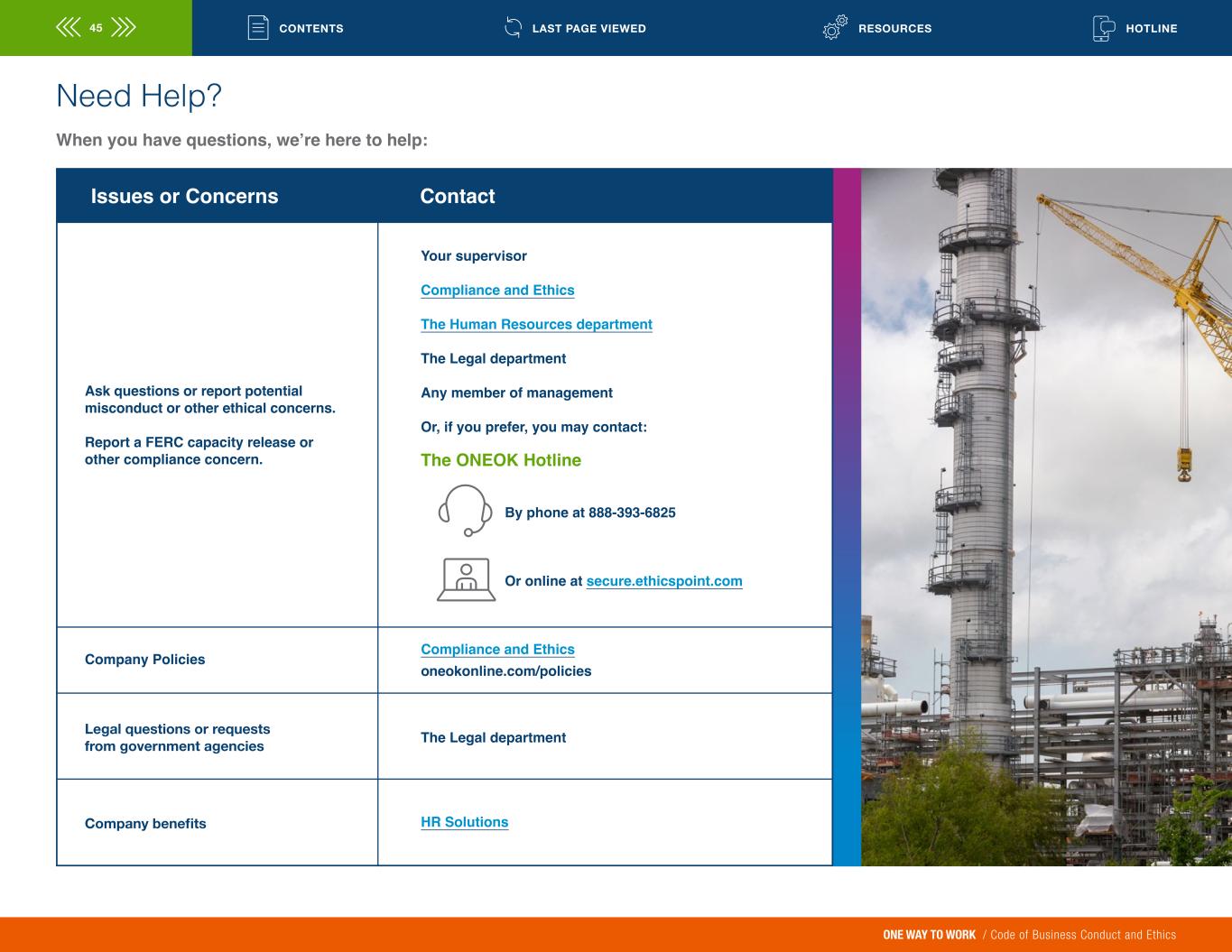Viewport: 1232px width, 952px height.
Task: Click the industrial tower photo
Action: [1045, 516]
